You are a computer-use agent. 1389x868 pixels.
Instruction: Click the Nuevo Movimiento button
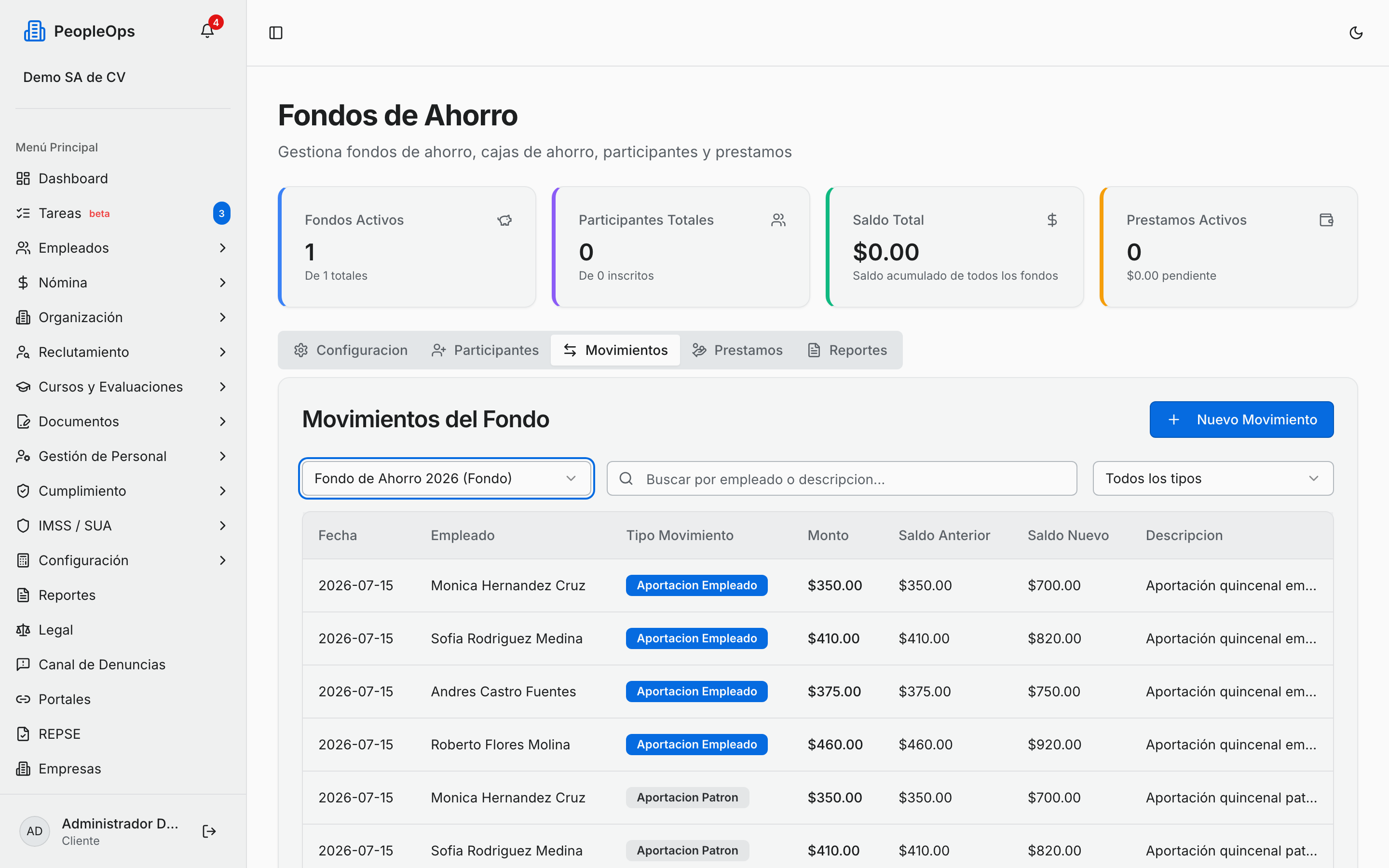(x=1241, y=420)
